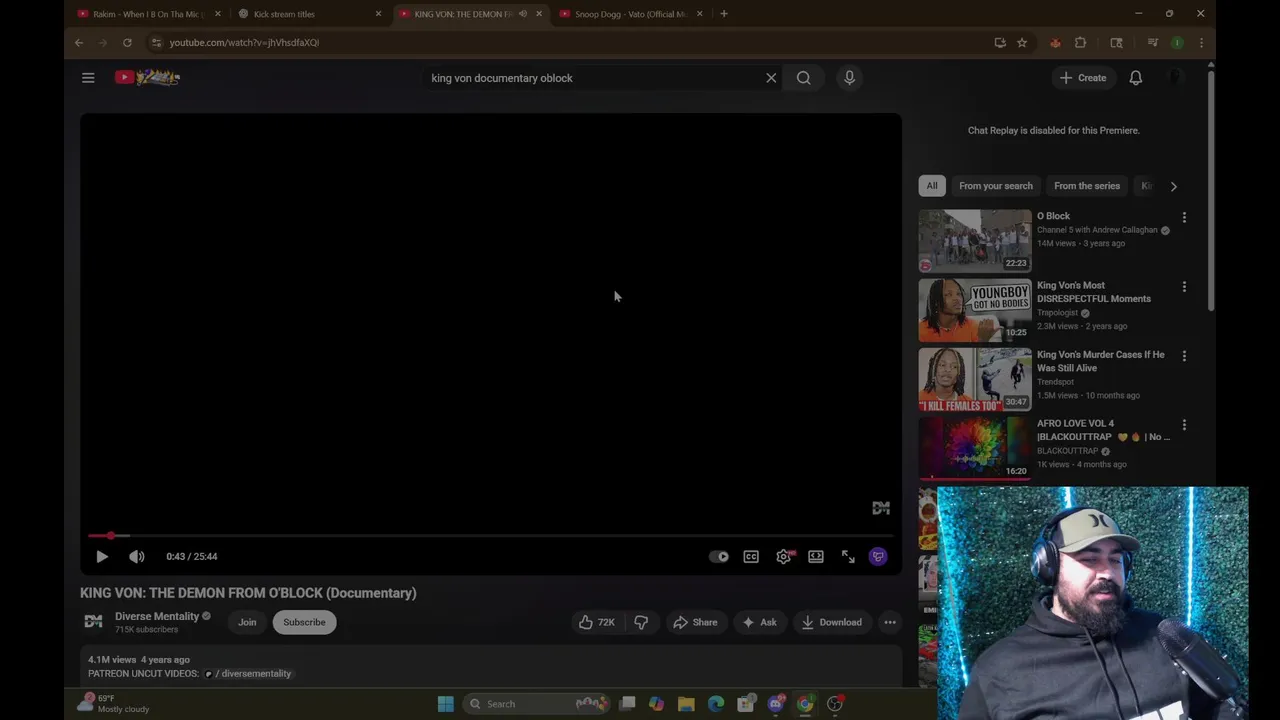This screenshot has height=720, width=1280.
Task: Like the video, 72K likes
Action: [x=596, y=622]
